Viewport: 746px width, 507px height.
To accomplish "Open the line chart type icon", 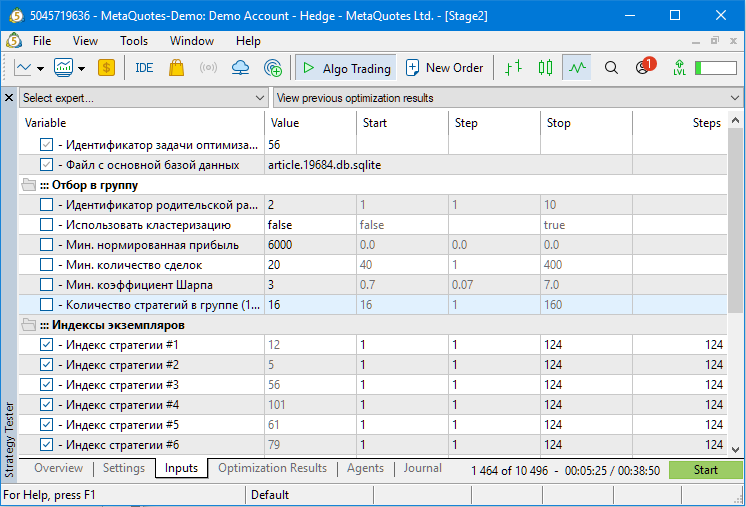I will (x=22, y=68).
